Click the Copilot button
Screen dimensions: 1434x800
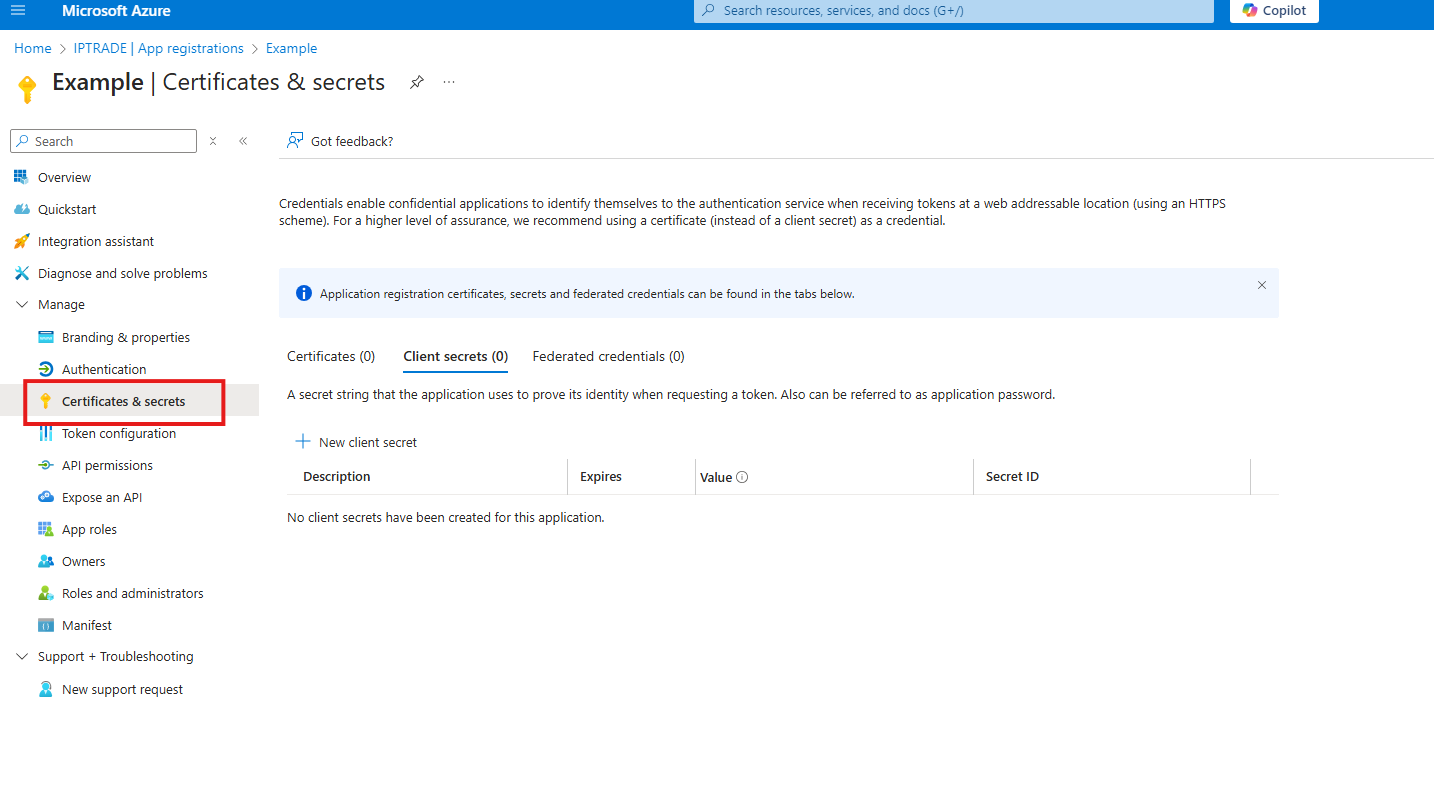tap(1274, 10)
